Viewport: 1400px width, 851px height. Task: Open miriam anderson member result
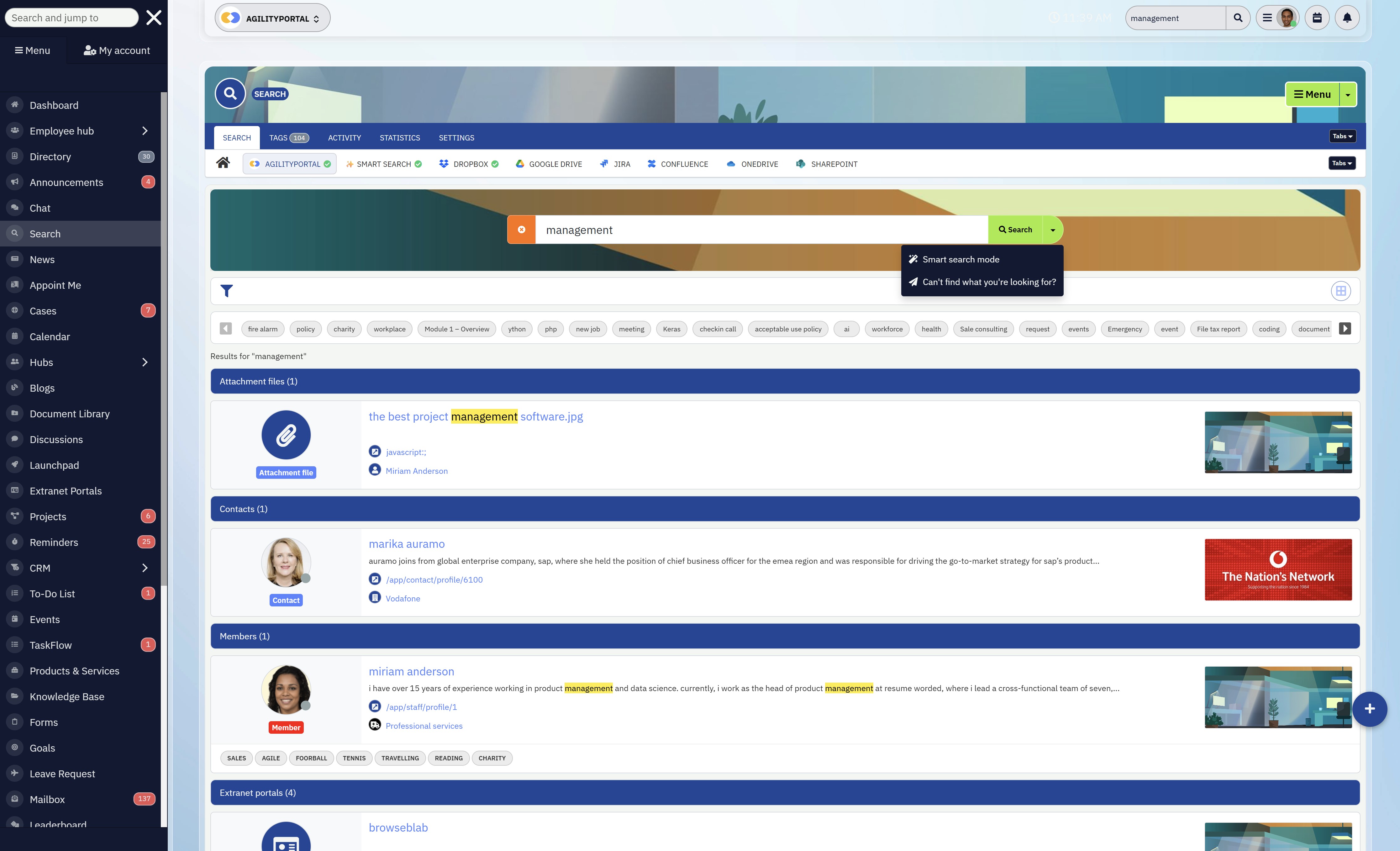coord(411,671)
